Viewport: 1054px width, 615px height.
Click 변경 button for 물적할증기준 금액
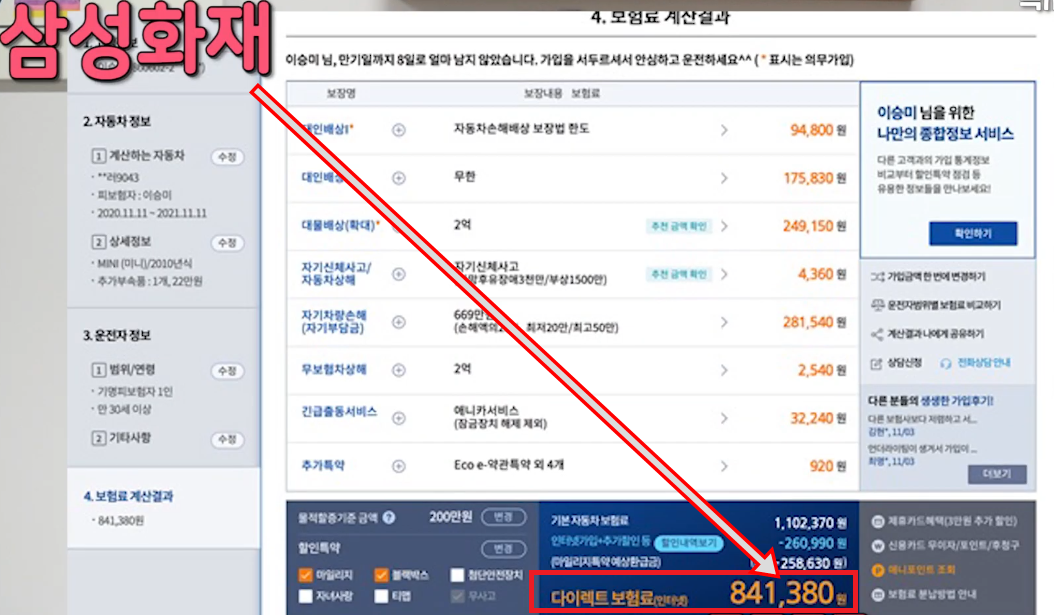point(503,517)
